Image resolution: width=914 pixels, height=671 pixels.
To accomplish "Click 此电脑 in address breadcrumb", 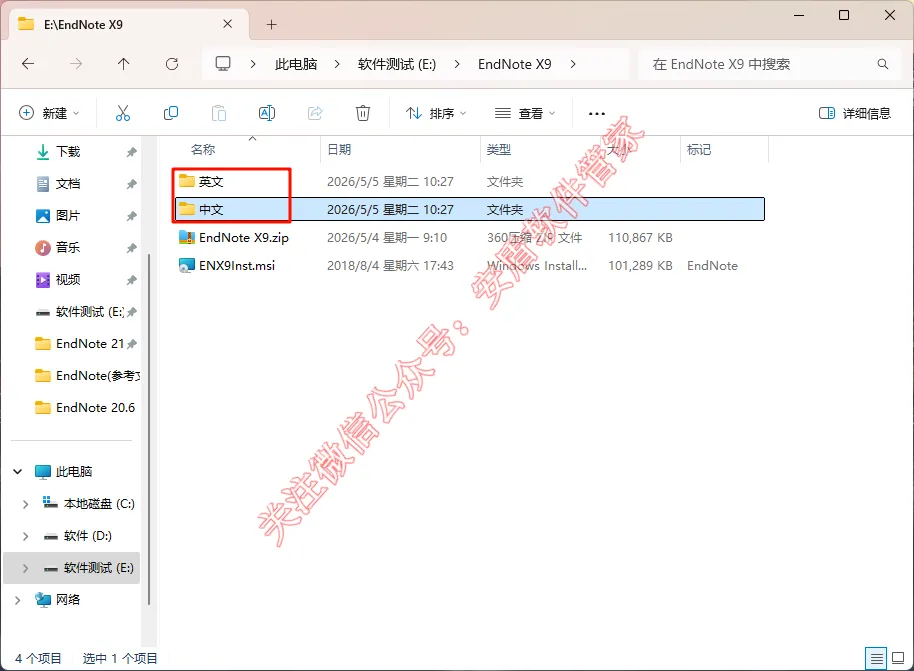I will (296, 64).
